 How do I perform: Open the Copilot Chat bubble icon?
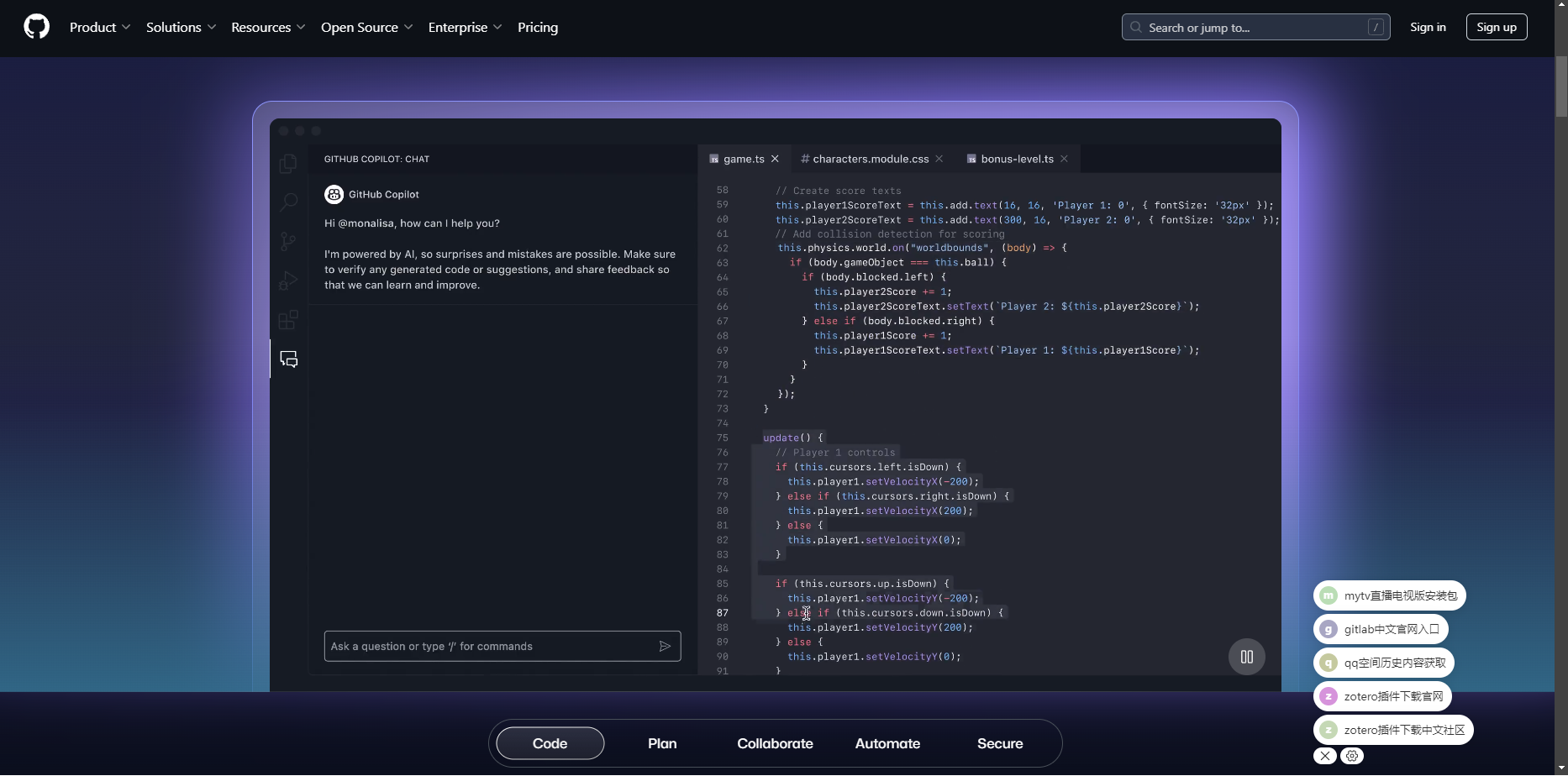[288, 359]
